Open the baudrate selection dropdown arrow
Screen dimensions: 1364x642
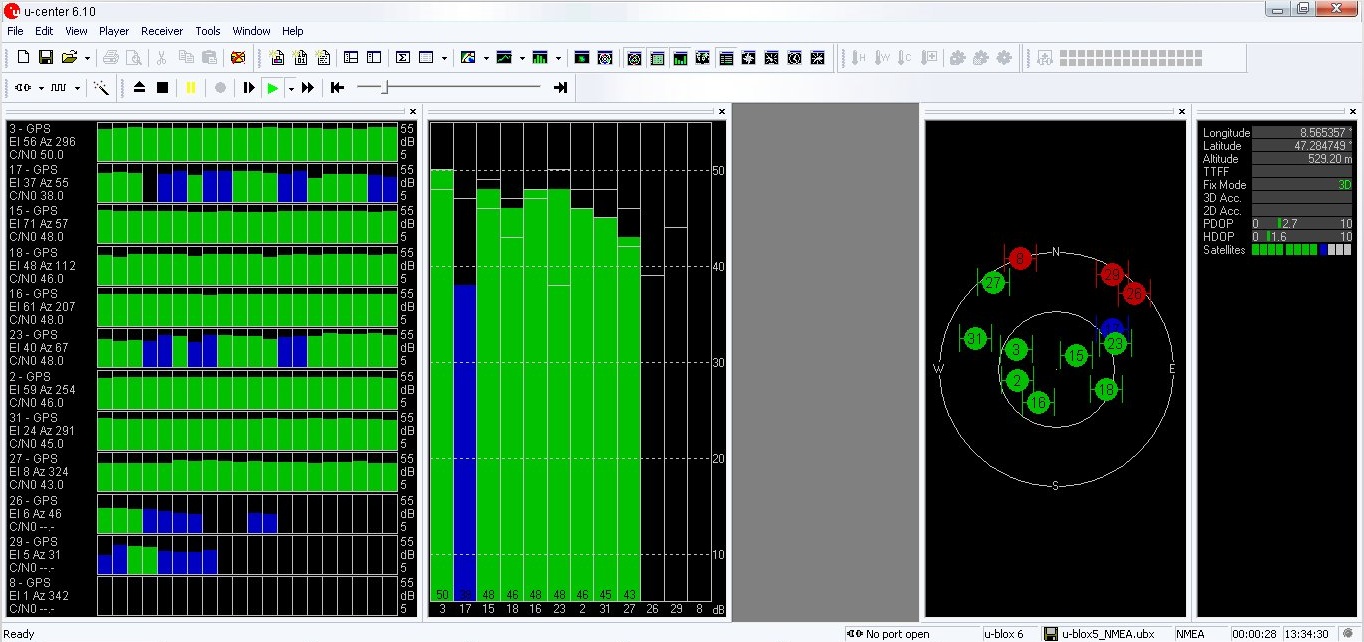(77, 88)
